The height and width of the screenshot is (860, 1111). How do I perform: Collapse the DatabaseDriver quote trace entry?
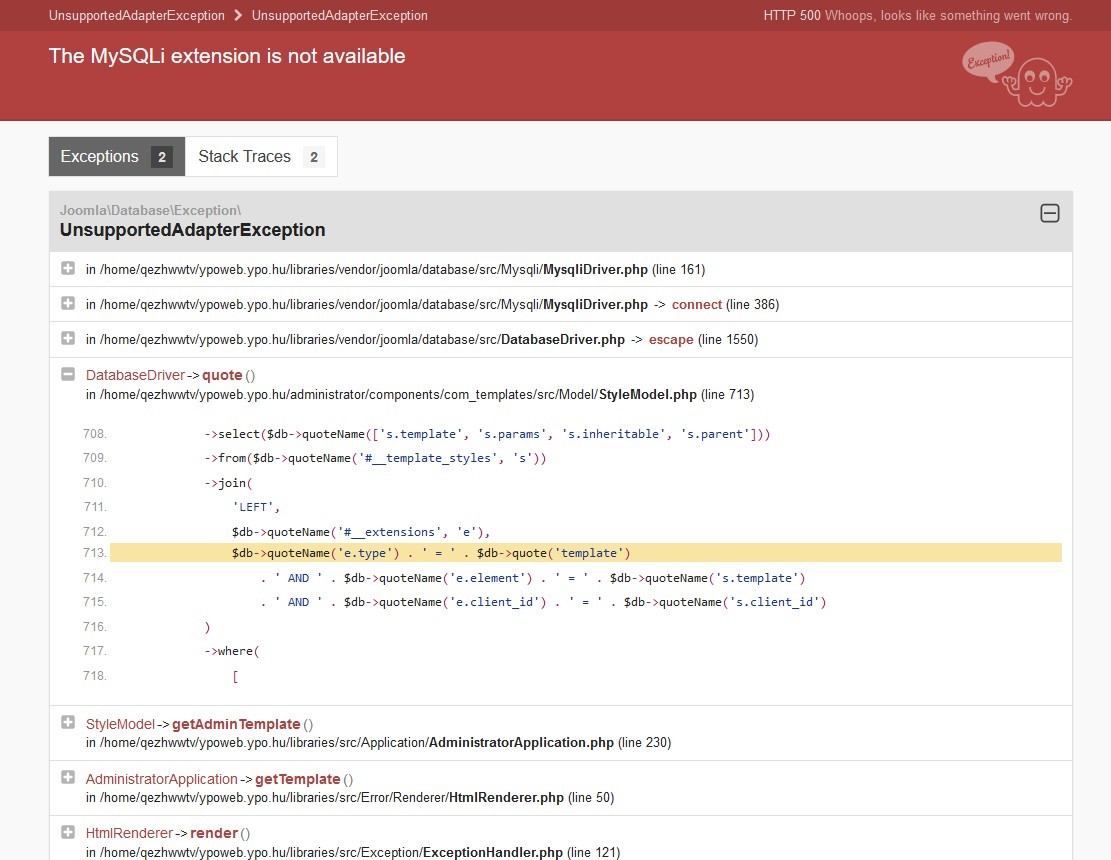click(68, 374)
